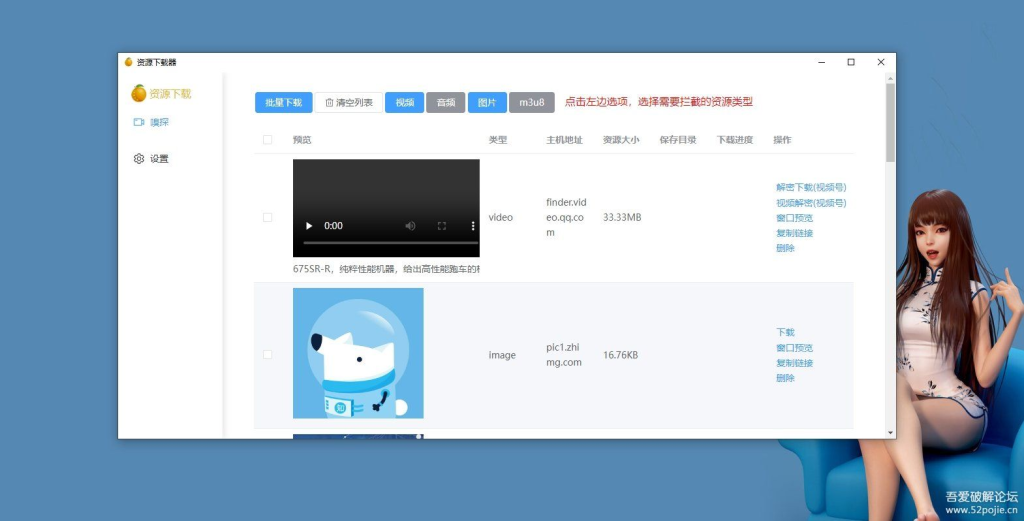1024x521 pixels.
Task: Click the trash icon in 清空列表 button
Action: pyautogui.click(x=329, y=103)
